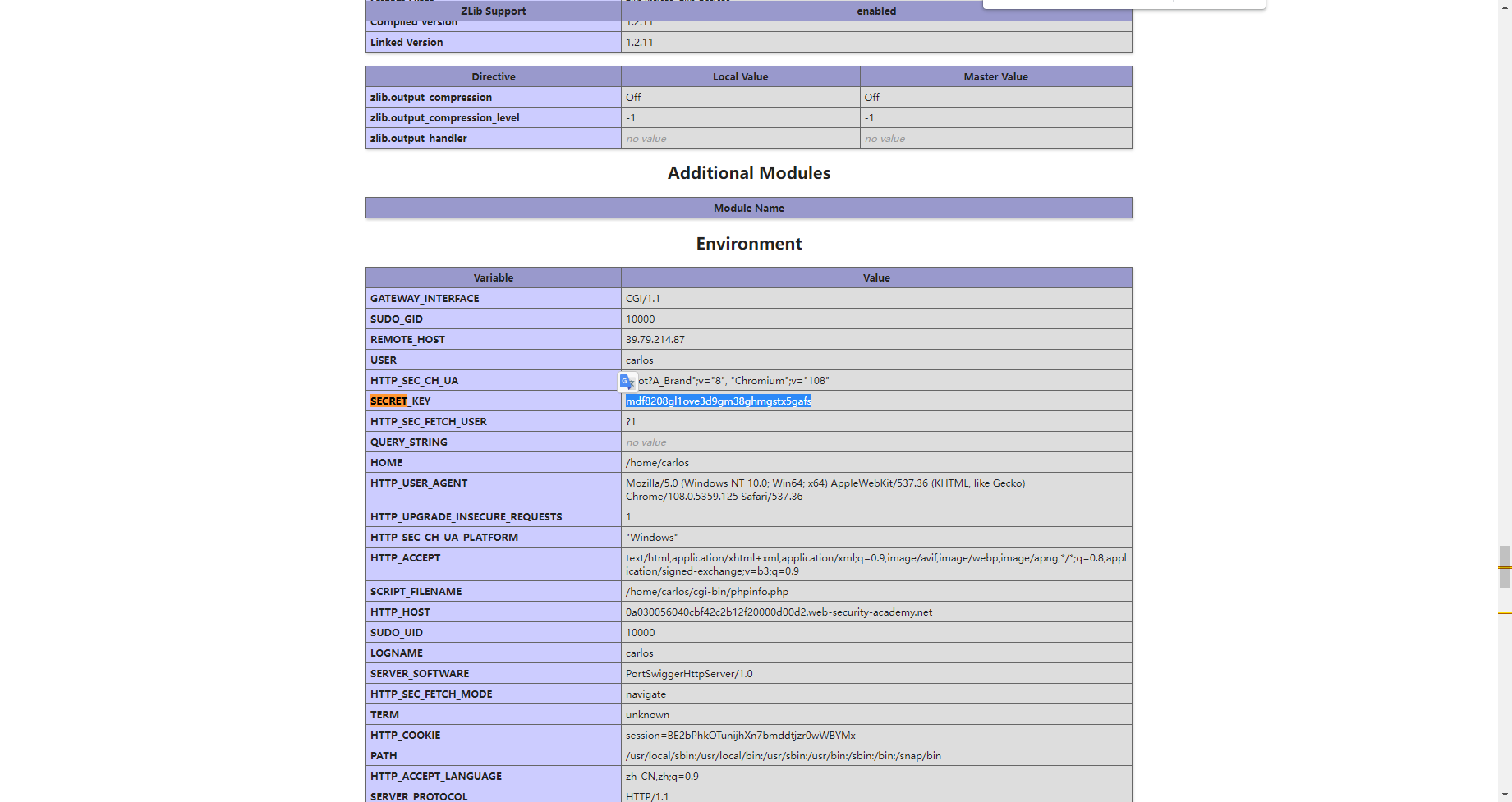Image resolution: width=1512 pixels, height=802 pixels.
Task: Click the TERM variable cell
Action: (494, 715)
